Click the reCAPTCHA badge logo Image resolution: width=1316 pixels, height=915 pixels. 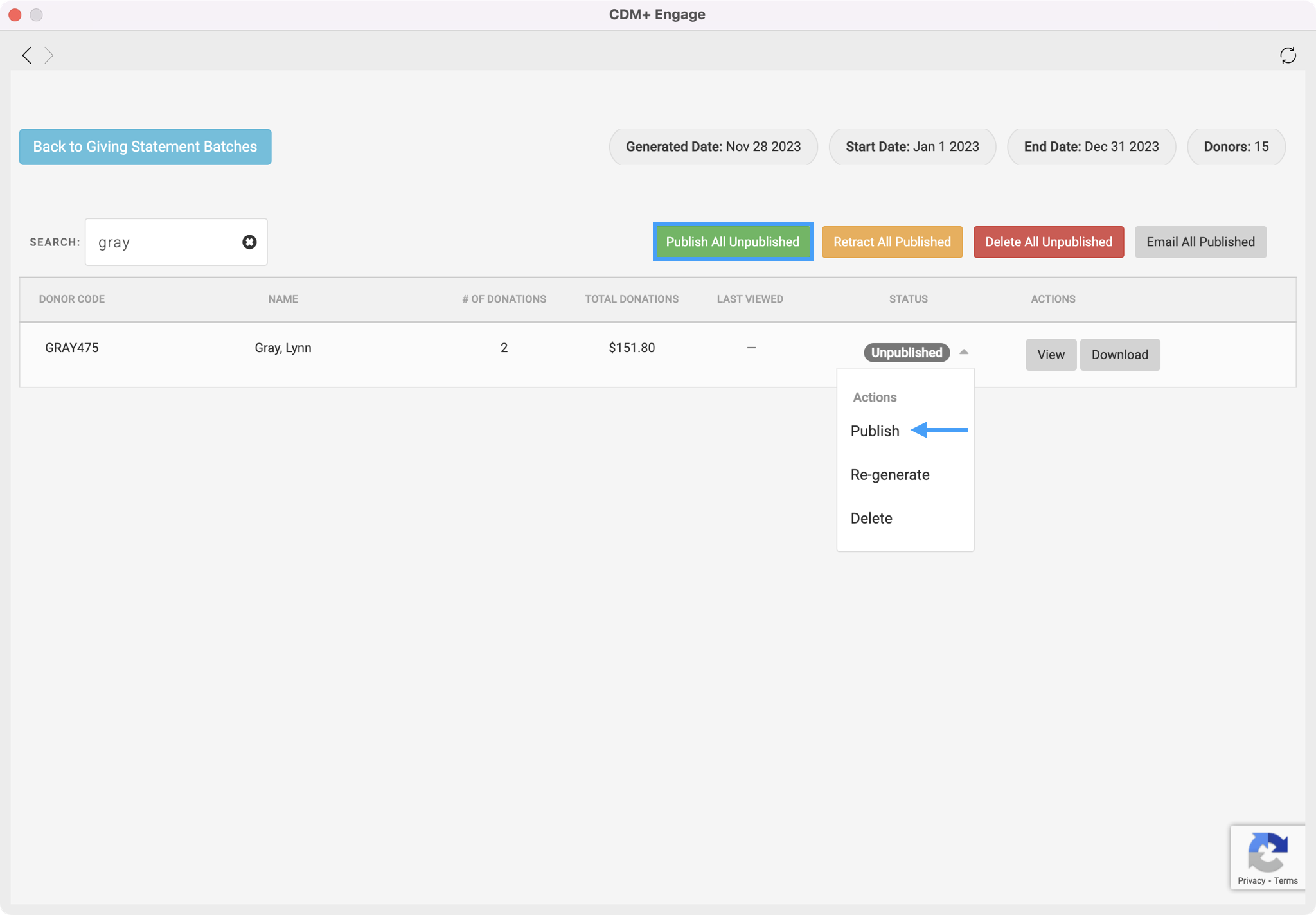[x=1267, y=852]
